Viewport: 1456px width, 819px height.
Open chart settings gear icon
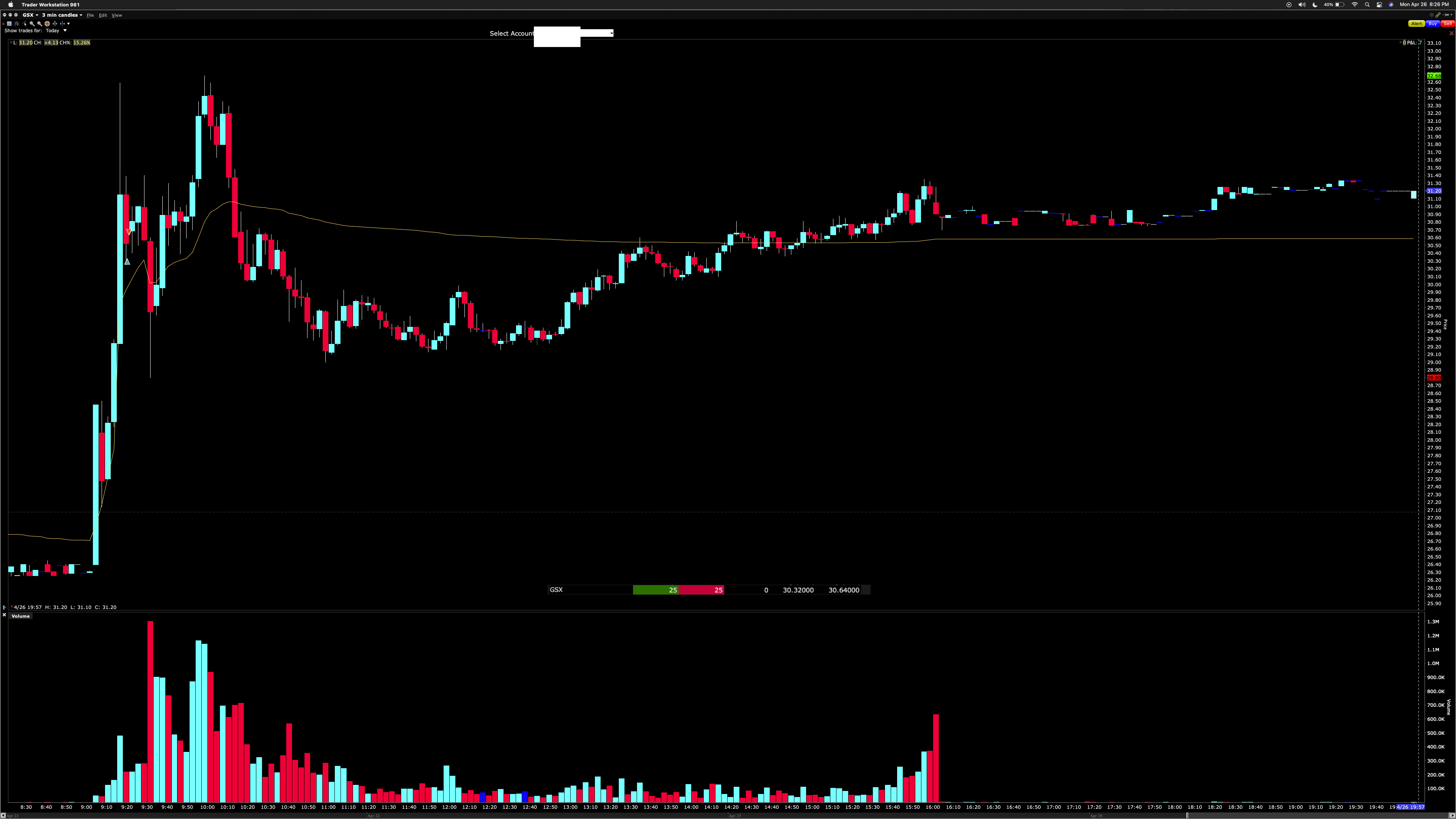1432,15
